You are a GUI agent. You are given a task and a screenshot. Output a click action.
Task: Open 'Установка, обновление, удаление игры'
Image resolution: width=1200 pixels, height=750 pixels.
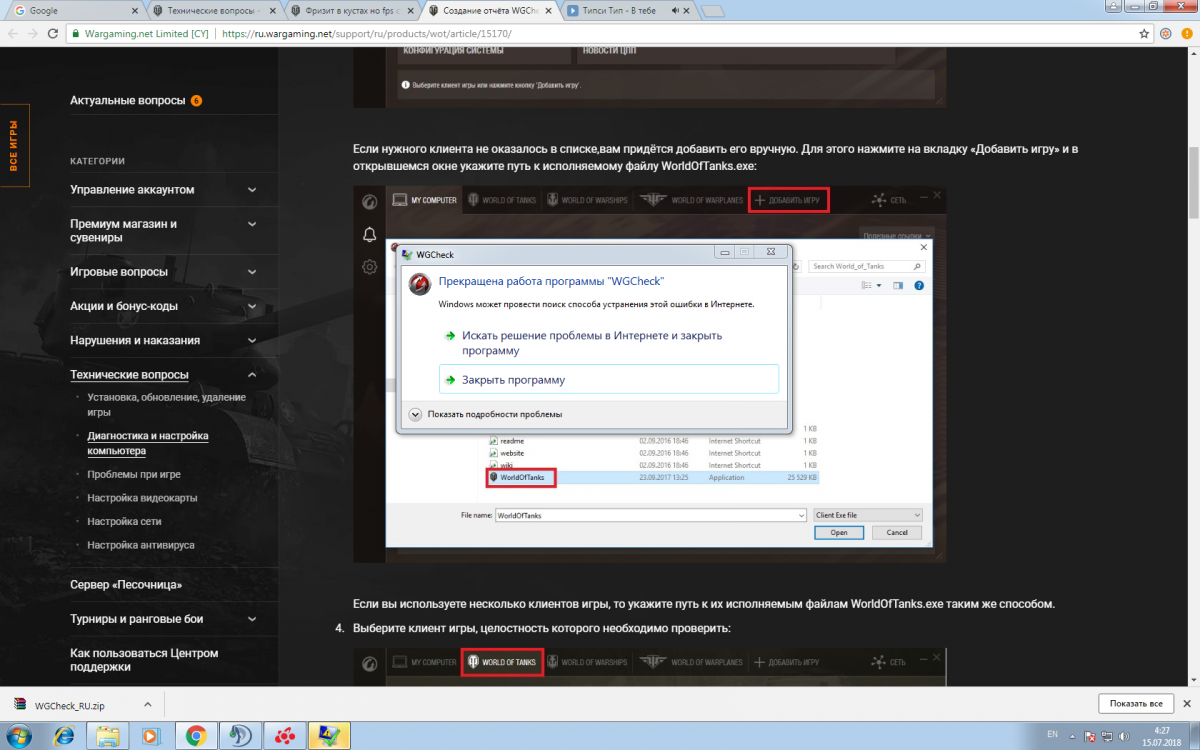166,404
